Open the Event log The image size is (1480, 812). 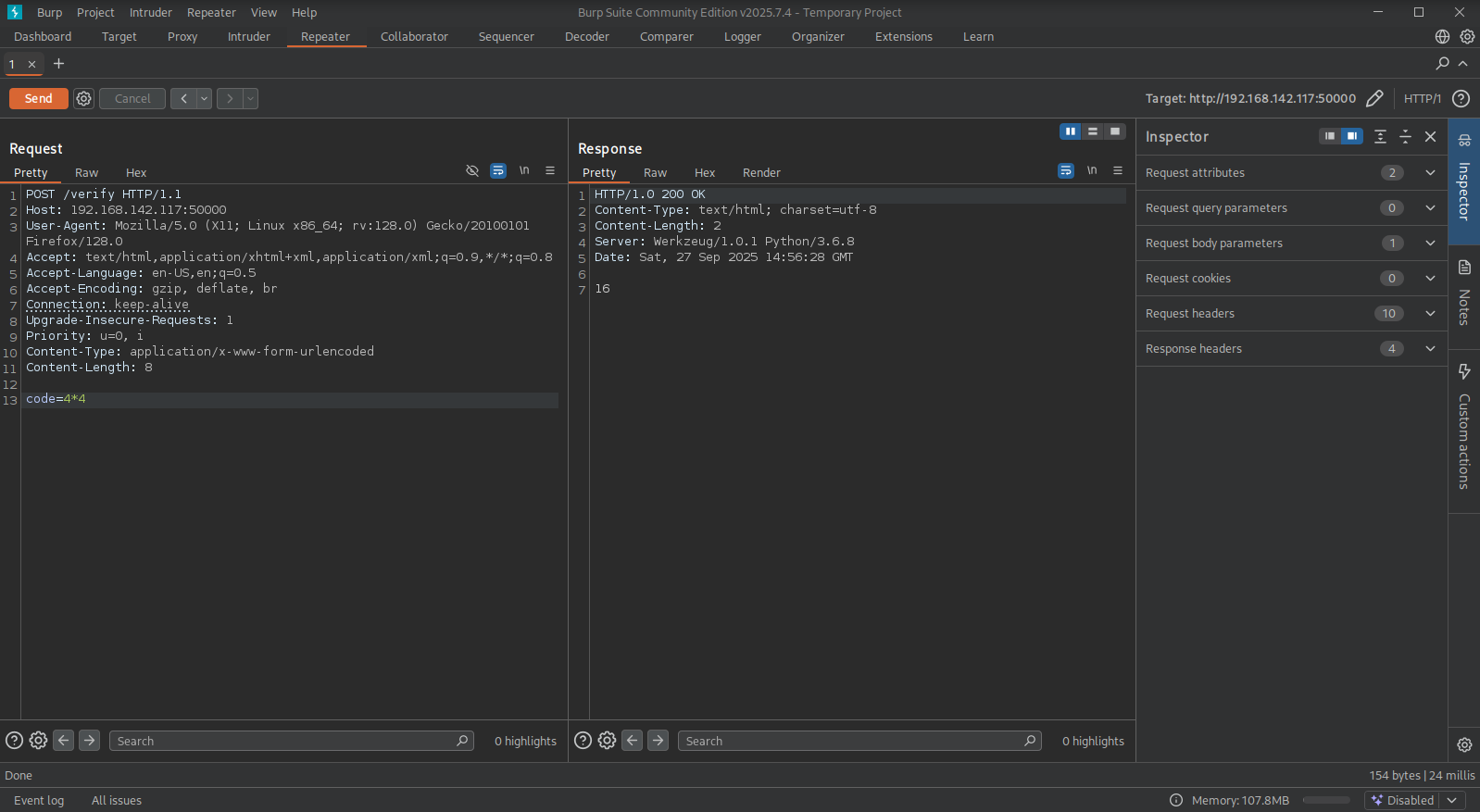39,801
